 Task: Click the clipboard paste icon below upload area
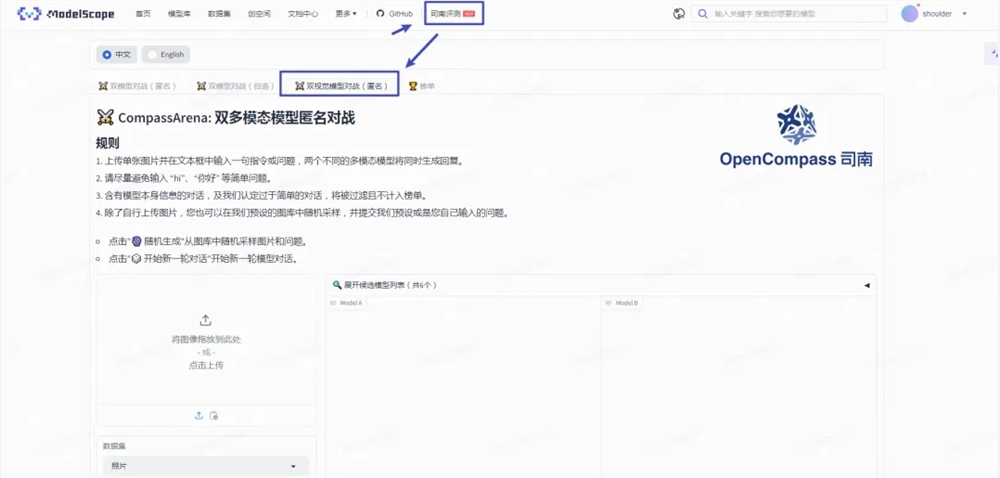(x=214, y=415)
